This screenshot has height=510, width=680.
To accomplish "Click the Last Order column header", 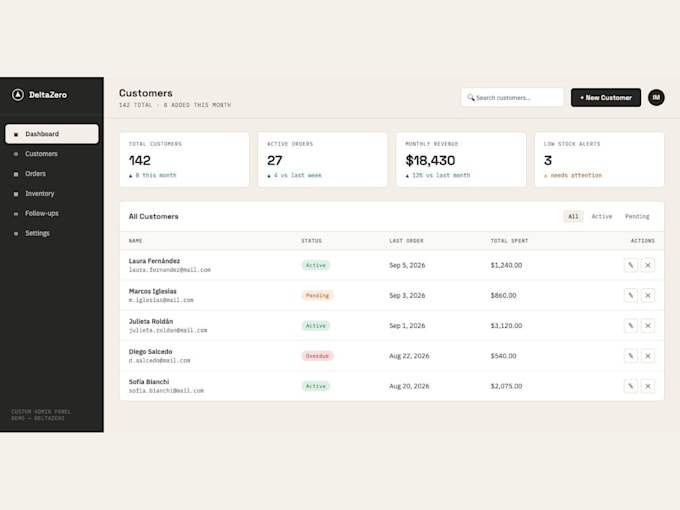I will tap(406, 241).
